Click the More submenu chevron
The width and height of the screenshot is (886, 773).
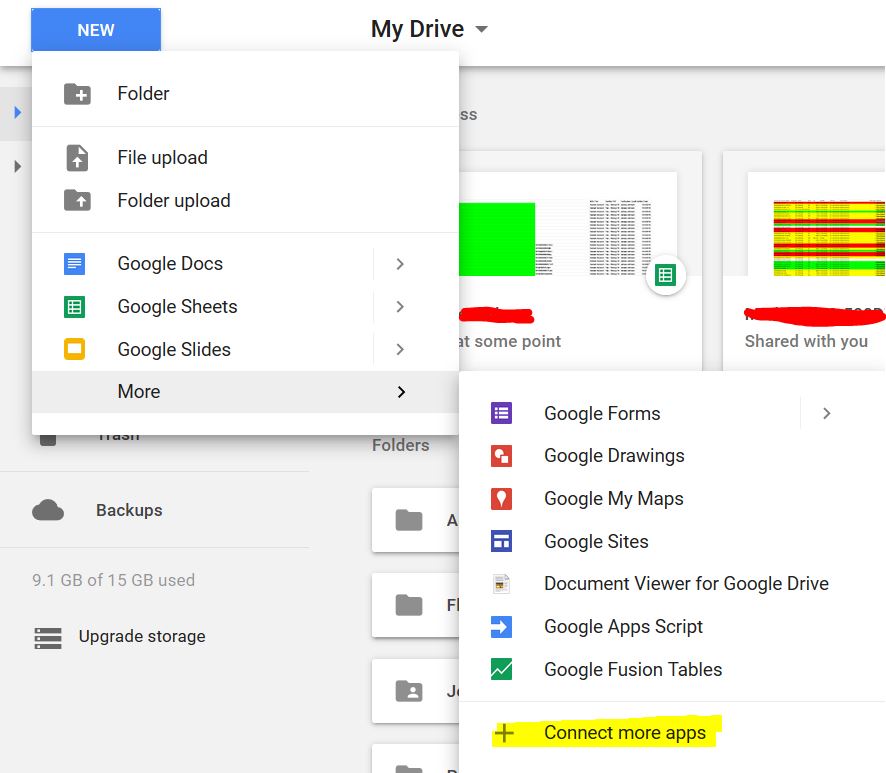coord(401,392)
